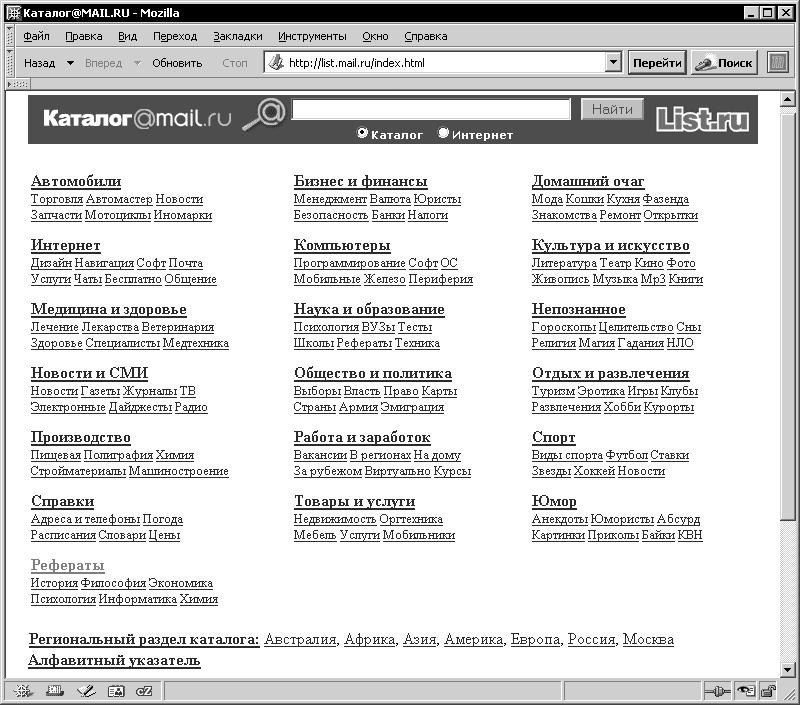Image resolution: width=800 pixels, height=705 pixels.
Task: Click the Программирование sublink
Action: point(349,263)
